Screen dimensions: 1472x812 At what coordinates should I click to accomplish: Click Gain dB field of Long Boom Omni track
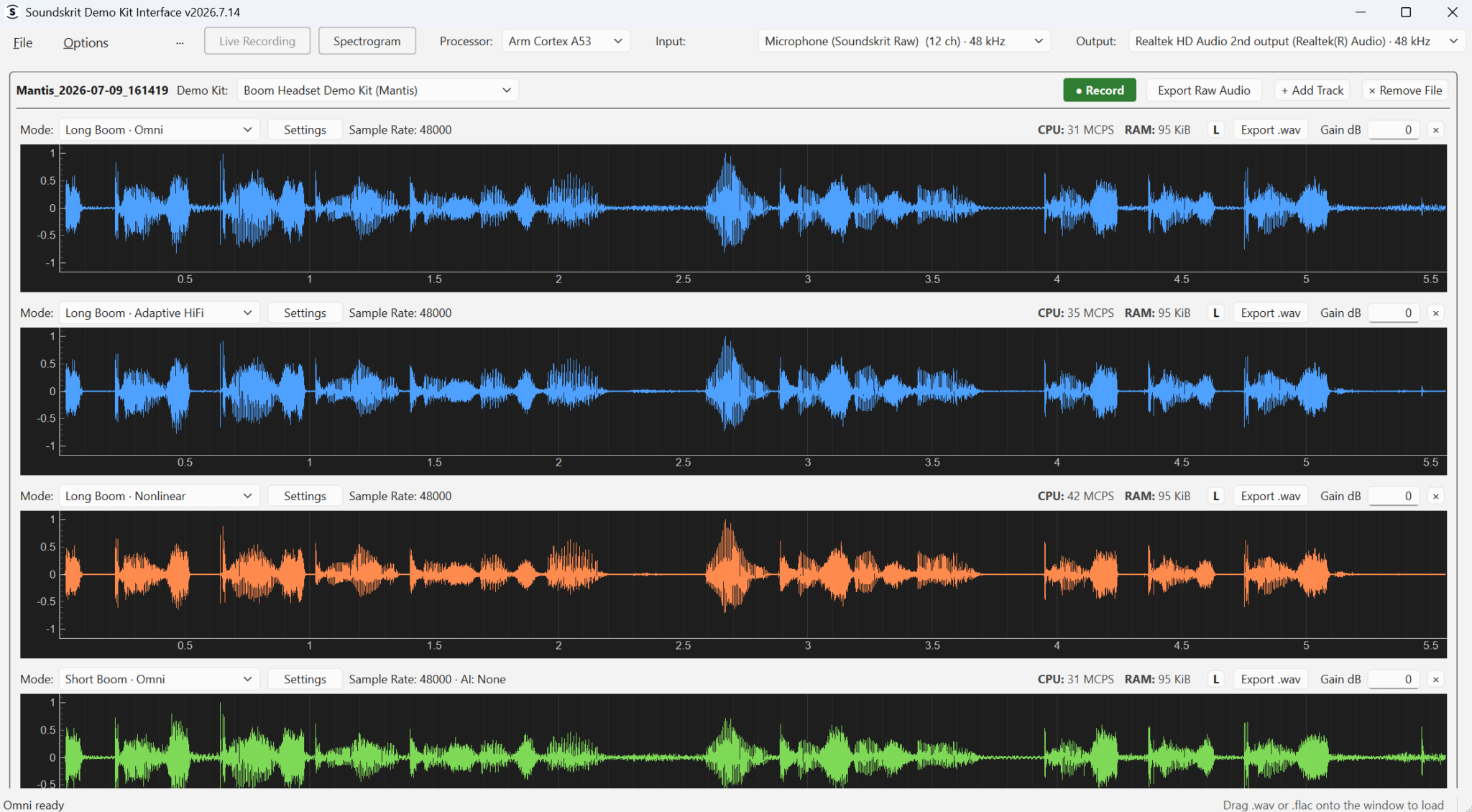1394,130
